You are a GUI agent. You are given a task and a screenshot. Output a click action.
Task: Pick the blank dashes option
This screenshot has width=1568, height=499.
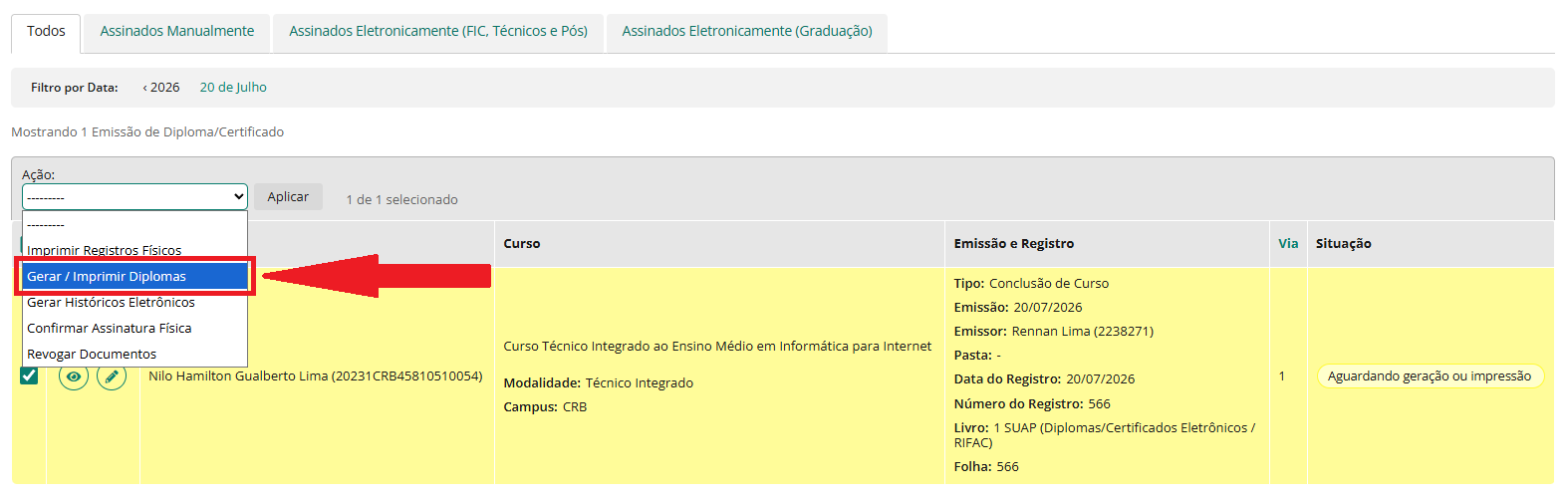pos(135,224)
